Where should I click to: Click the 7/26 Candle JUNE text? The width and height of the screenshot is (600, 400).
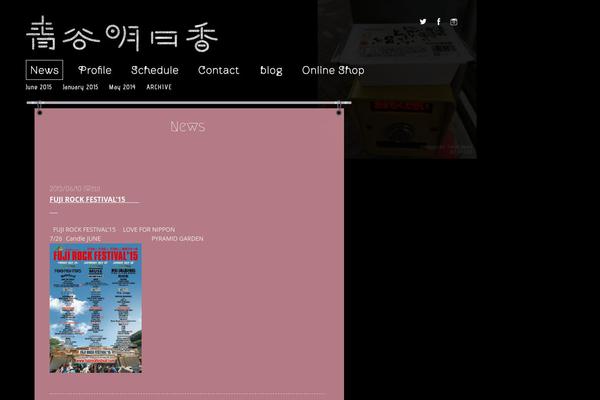click(x=75, y=238)
